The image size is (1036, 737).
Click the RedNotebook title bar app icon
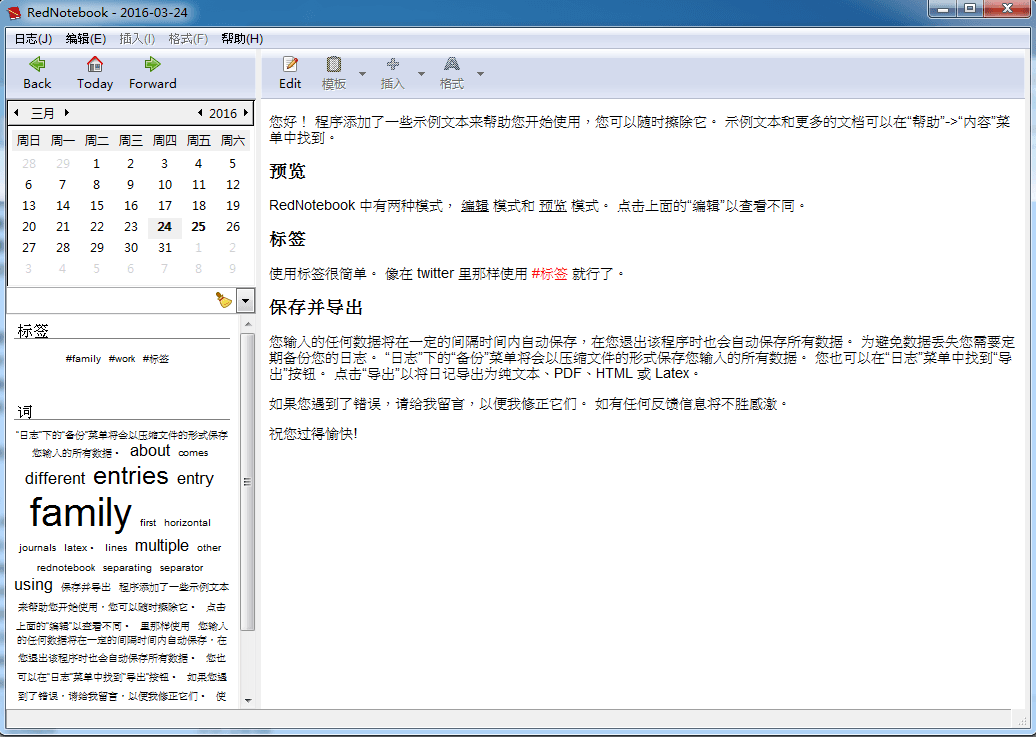(14, 13)
